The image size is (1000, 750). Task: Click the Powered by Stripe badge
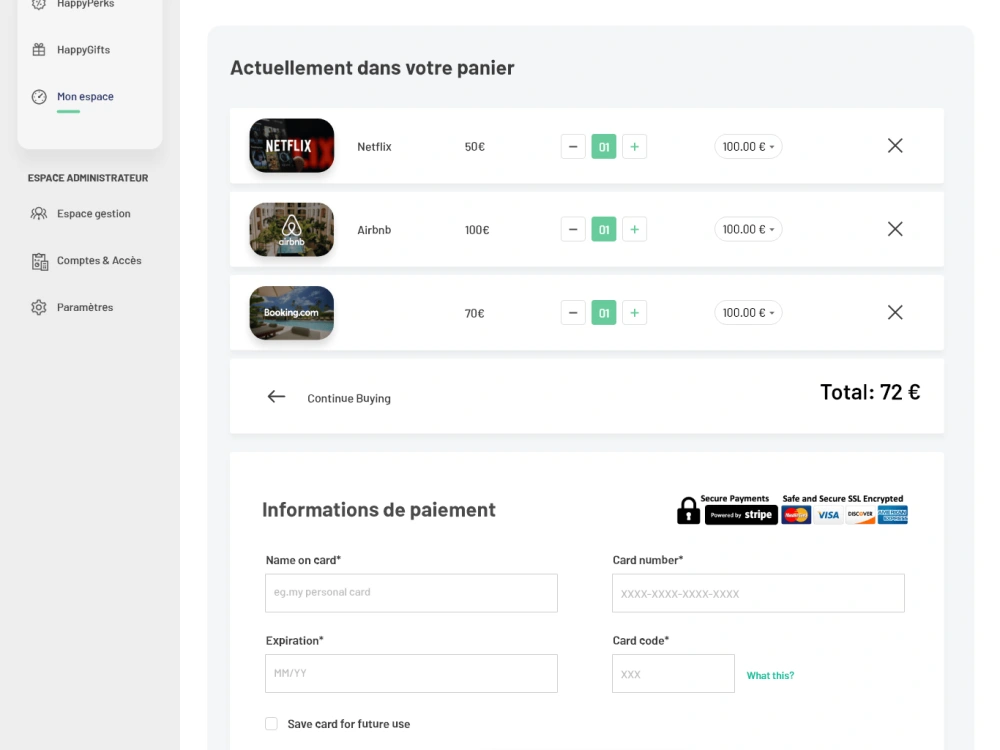pyautogui.click(x=741, y=515)
